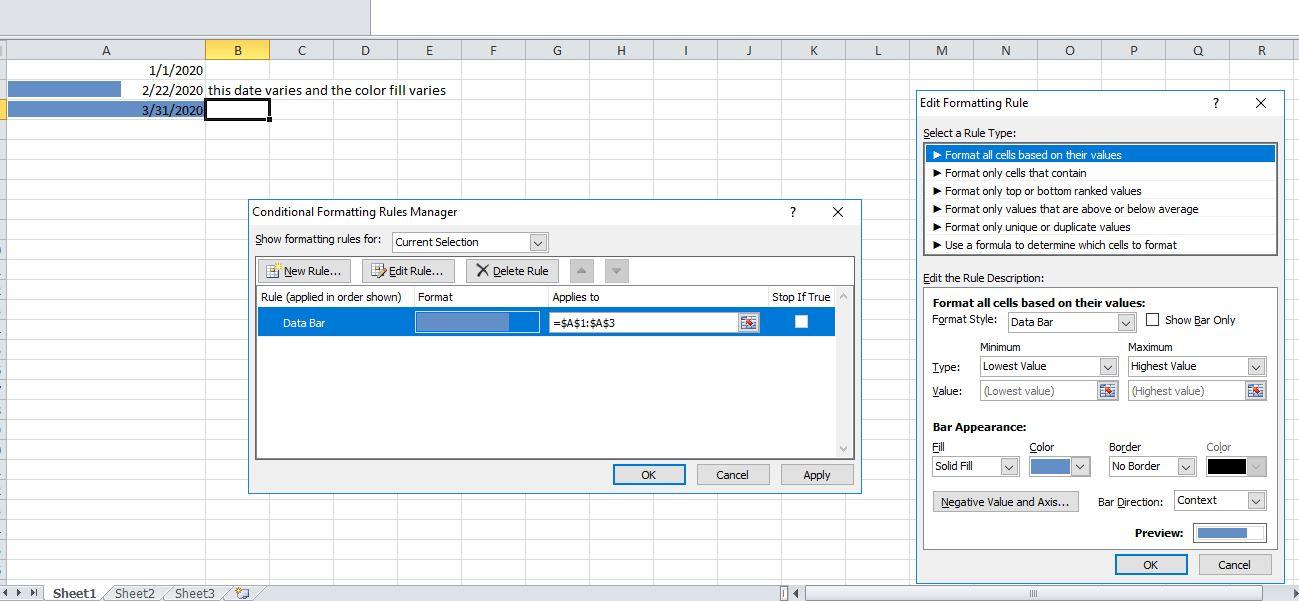Click column B header
Screen dimensions: 1299x601
pyautogui.click(x=238, y=50)
